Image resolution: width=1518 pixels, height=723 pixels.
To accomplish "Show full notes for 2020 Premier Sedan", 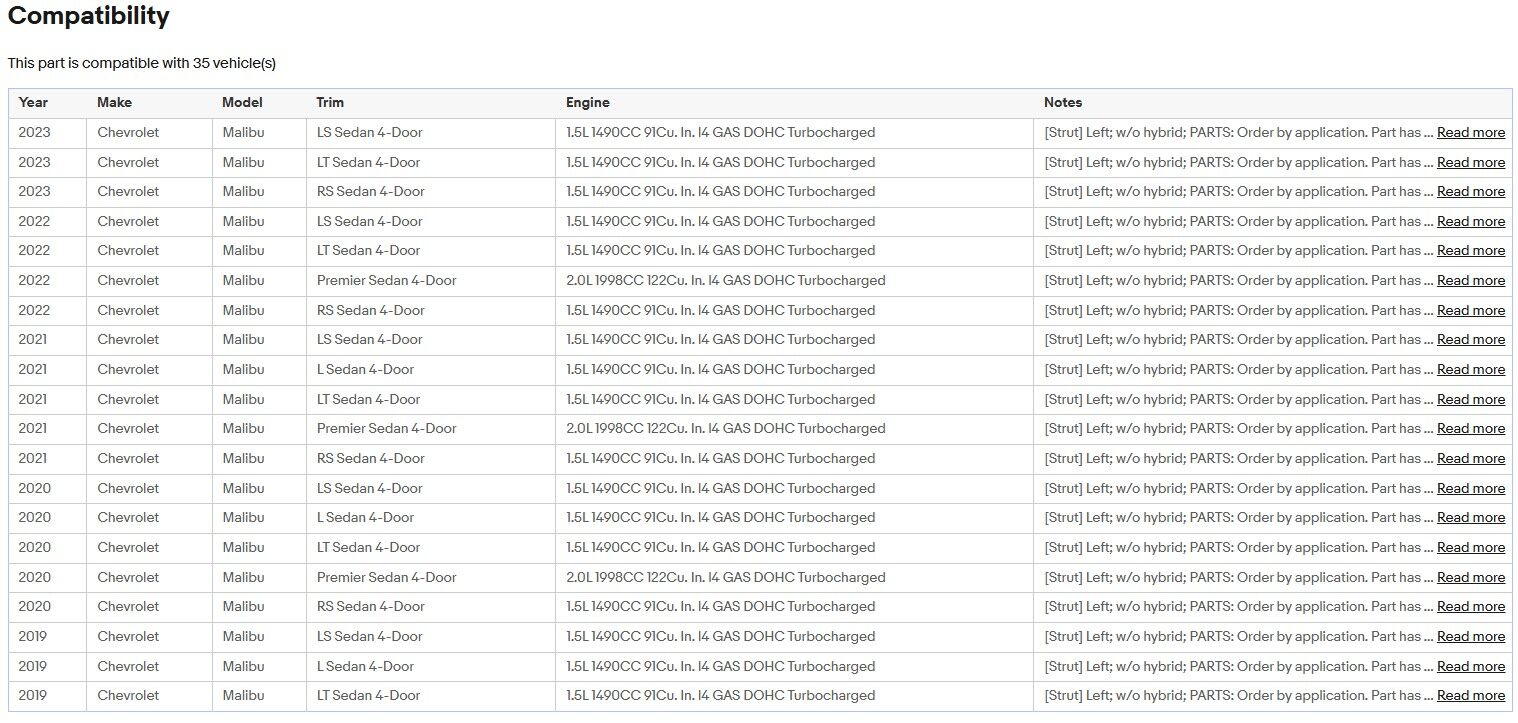I will coord(1470,578).
